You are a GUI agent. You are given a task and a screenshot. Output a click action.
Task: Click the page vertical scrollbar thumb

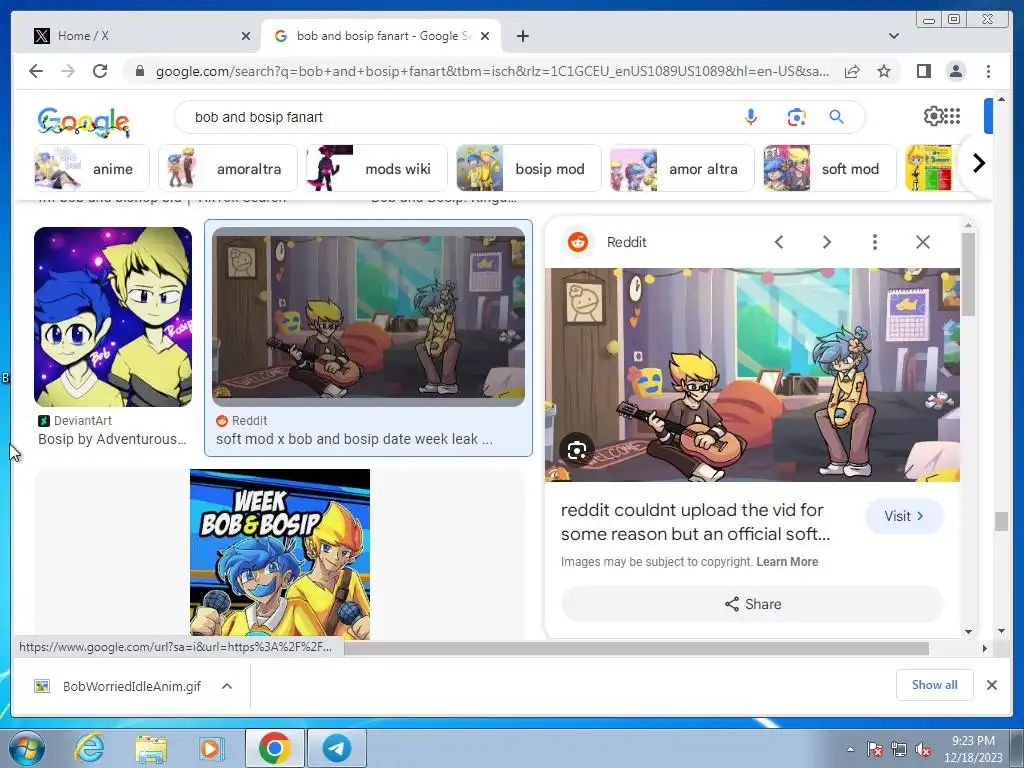tap(1000, 521)
